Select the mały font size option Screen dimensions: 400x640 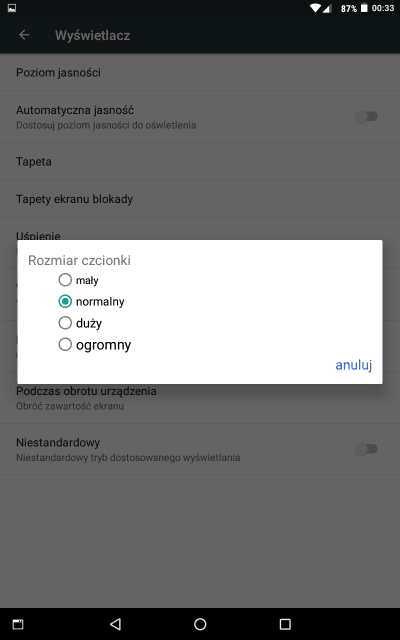[x=79, y=280]
